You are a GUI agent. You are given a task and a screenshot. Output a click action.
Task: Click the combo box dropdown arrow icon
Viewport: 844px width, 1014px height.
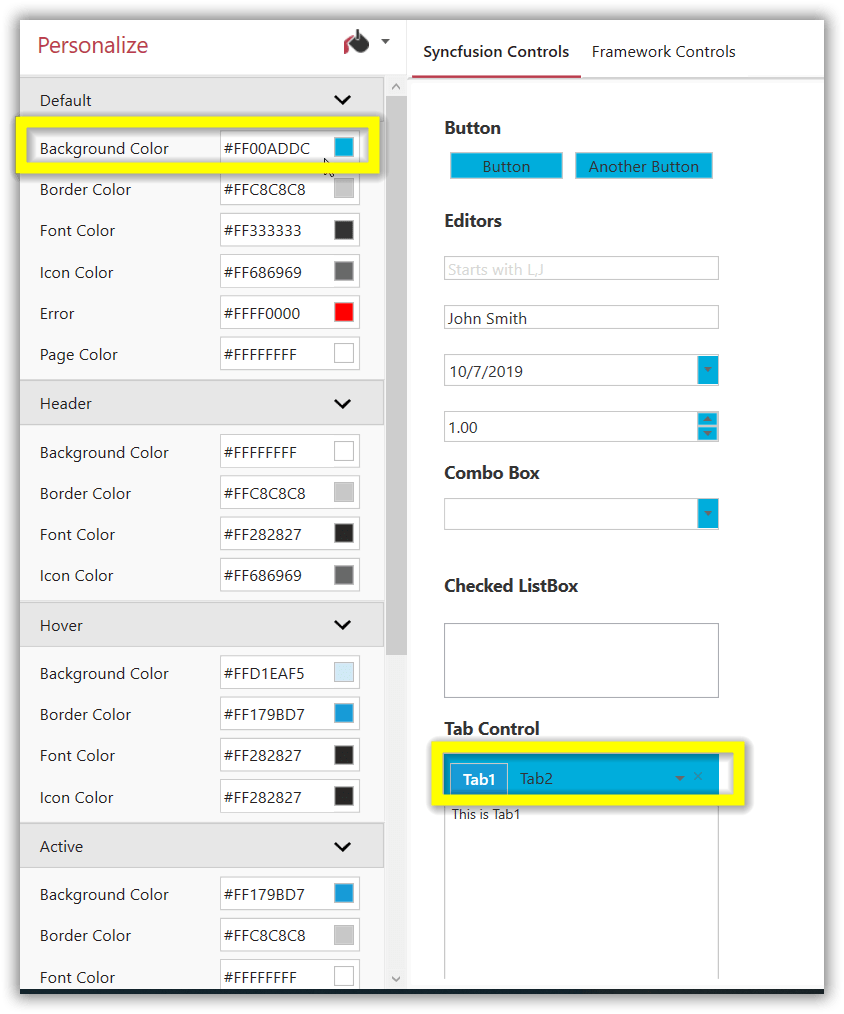707,513
